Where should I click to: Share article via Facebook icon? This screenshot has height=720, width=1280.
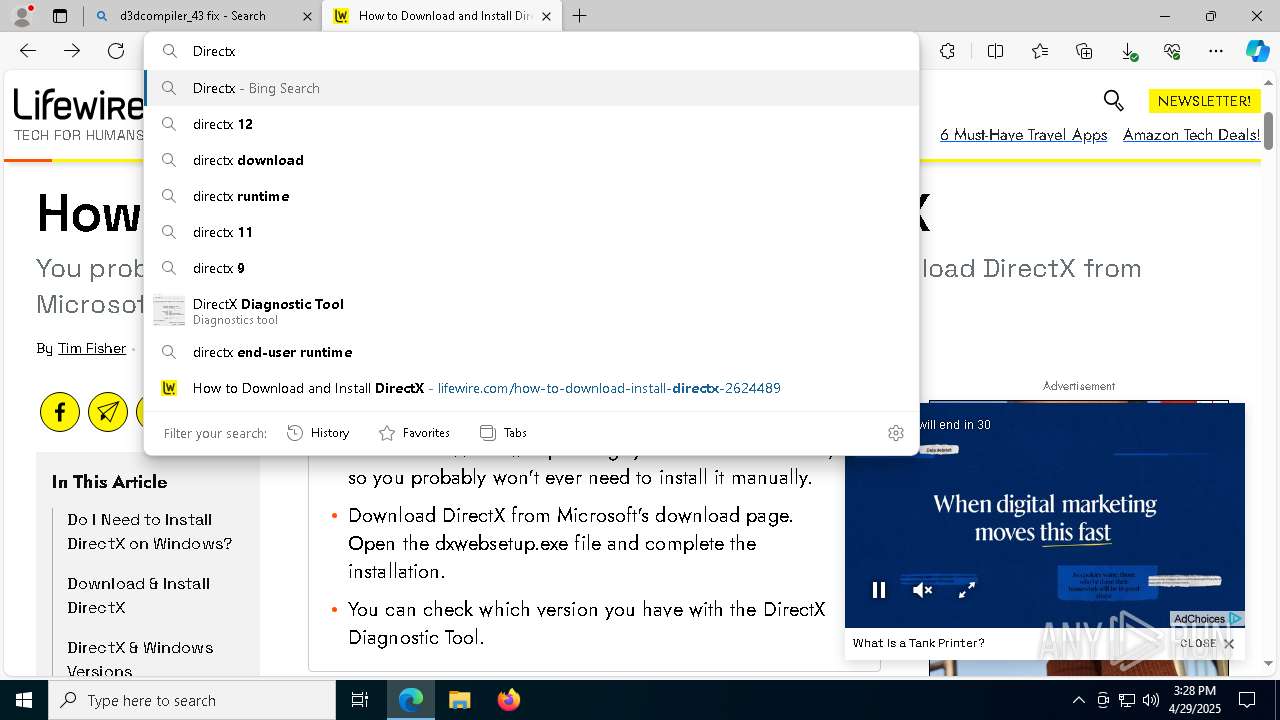point(60,412)
